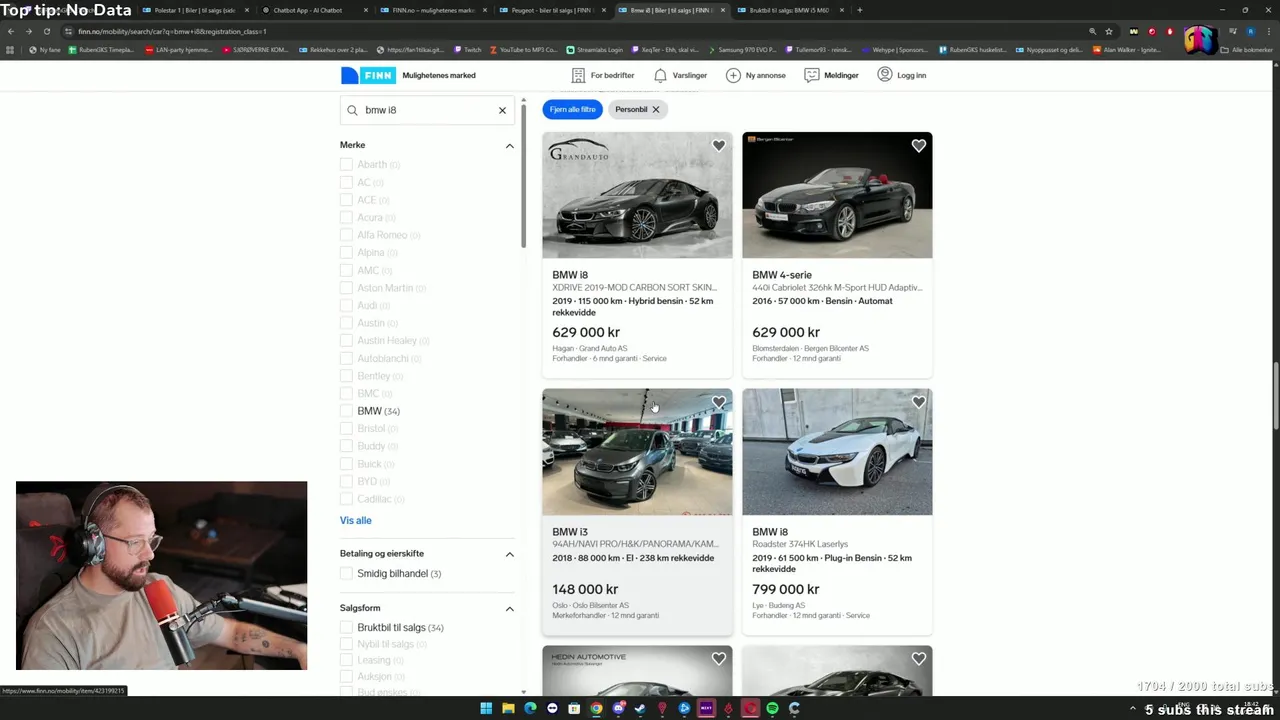The height and width of the screenshot is (720, 1280).
Task: Open Meldinger messages
Action: 831,75
